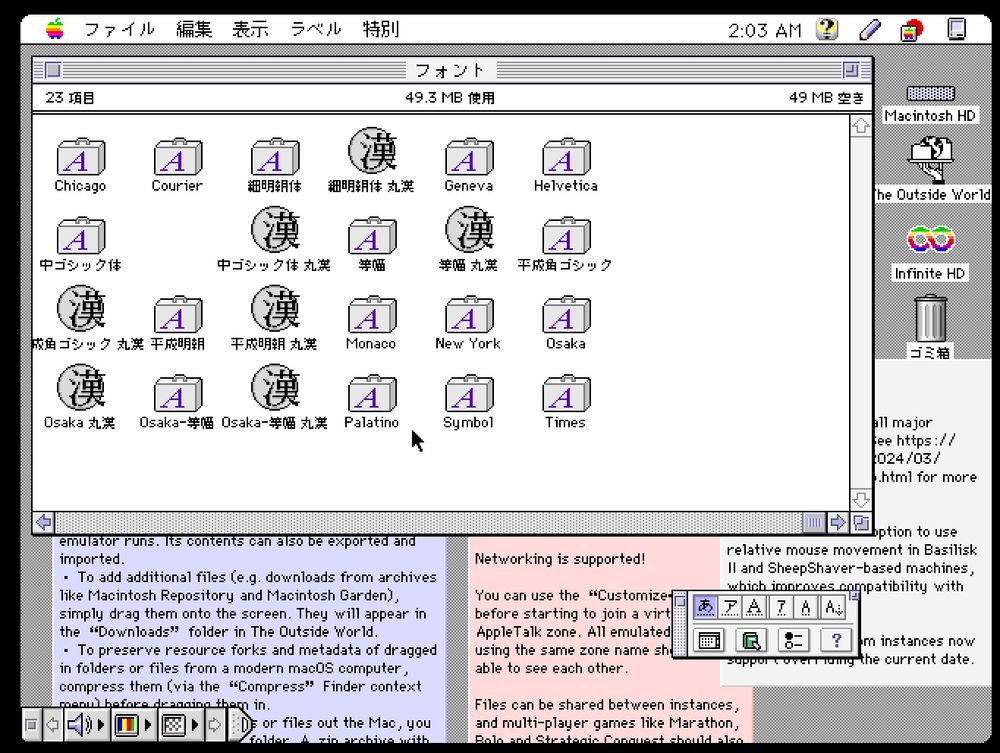Select the Courier font suitcase

pos(178,156)
